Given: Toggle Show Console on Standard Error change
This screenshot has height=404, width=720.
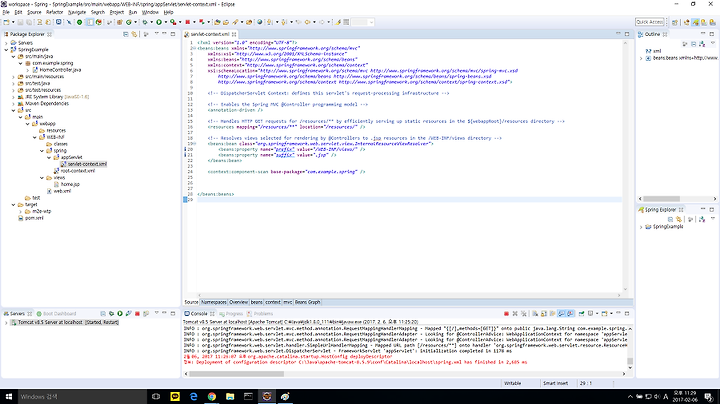Looking at the screenshot, I should (570, 314).
